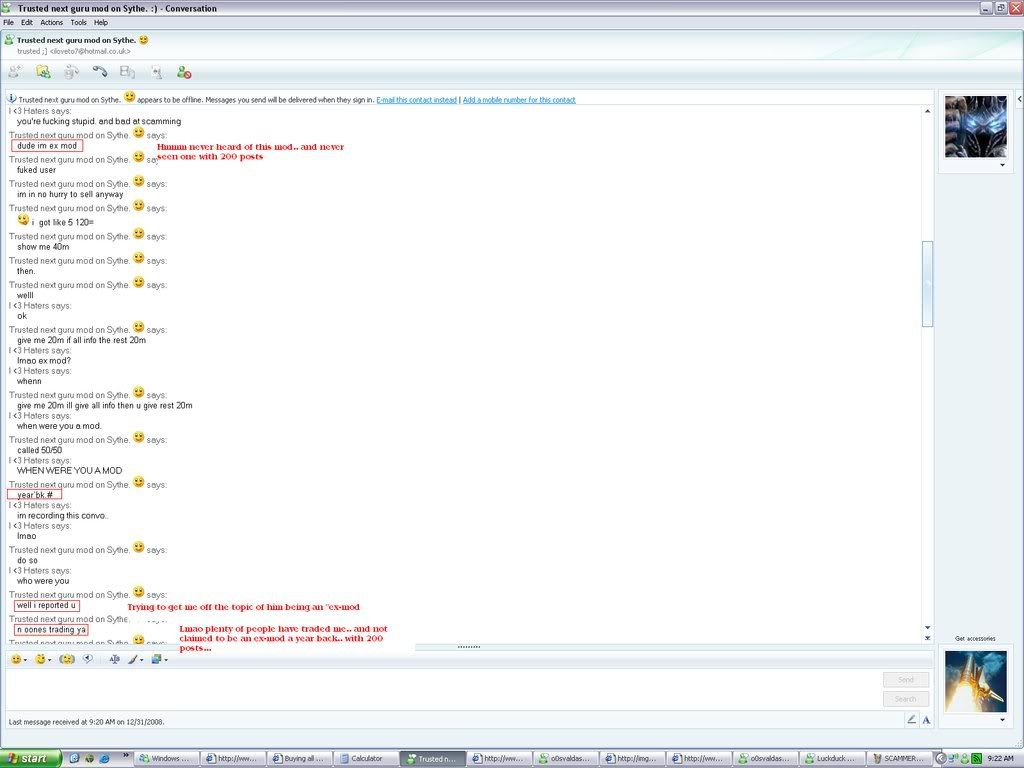The height and width of the screenshot is (768, 1024).
Task: Toggle handwriting mode pen icon
Action: click(912, 720)
